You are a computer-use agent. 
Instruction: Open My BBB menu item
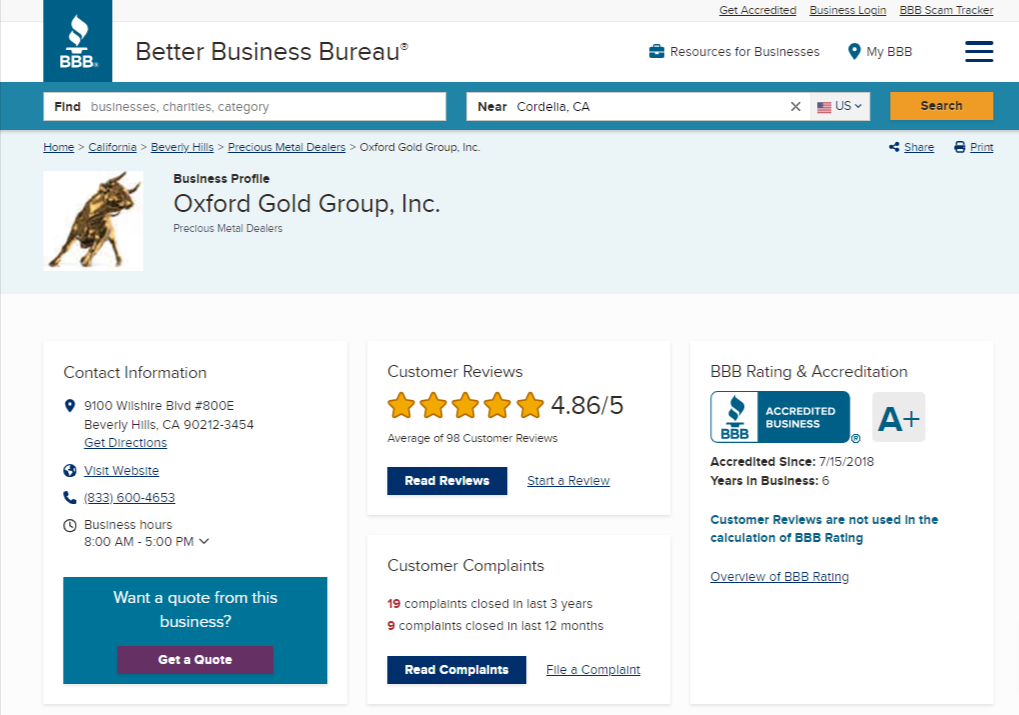pyautogui.click(x=880, y=51)
